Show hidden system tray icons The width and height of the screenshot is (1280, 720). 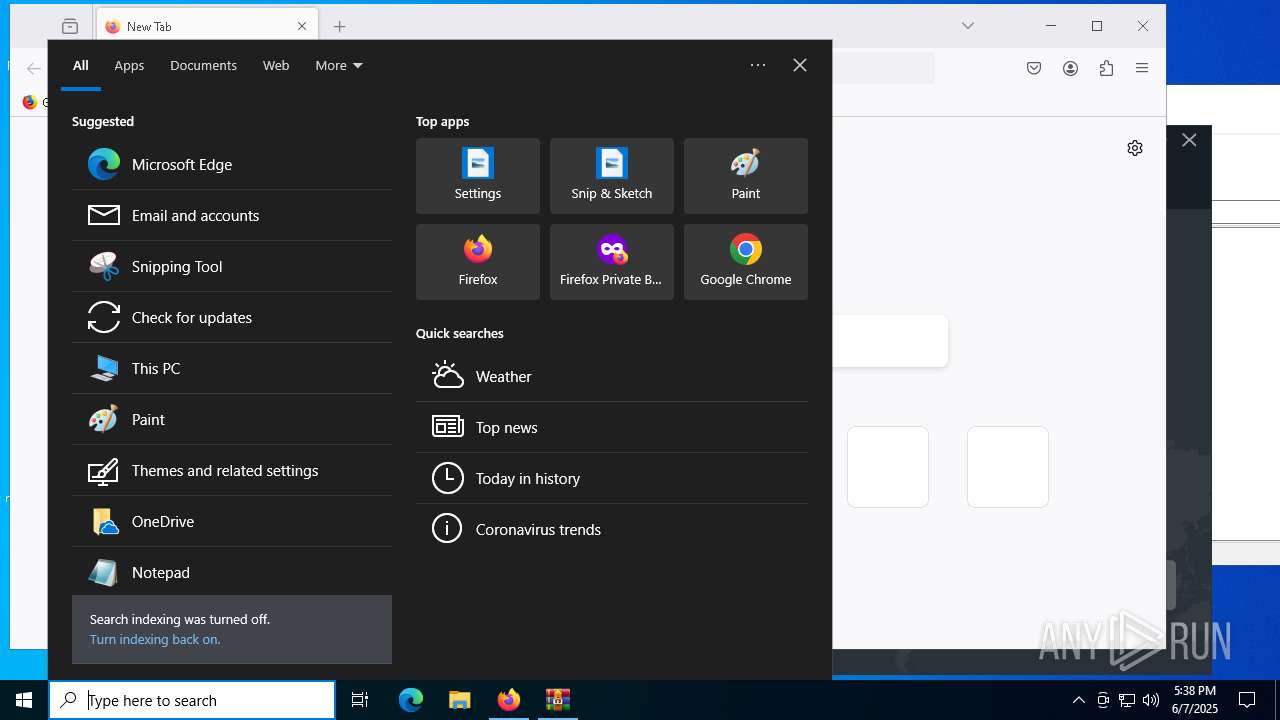[x=1078, y=700]
